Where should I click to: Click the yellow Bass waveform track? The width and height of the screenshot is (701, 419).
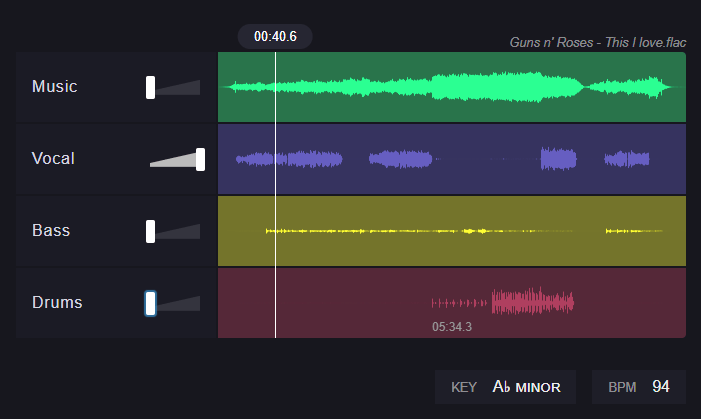pos(452,231)
